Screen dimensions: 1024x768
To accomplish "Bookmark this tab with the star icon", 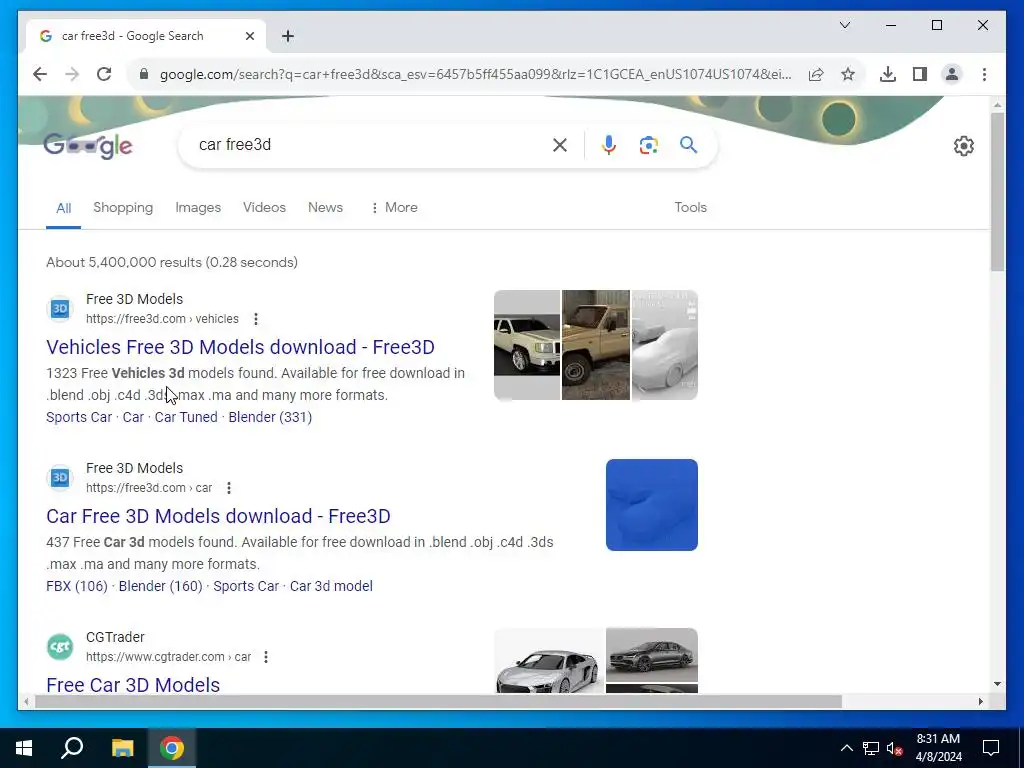I will click(848, 74).
